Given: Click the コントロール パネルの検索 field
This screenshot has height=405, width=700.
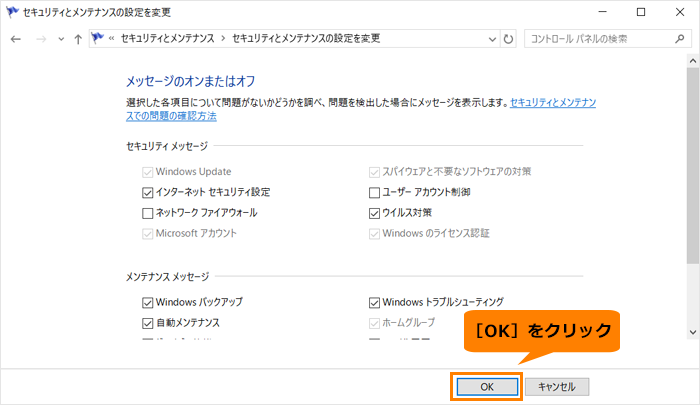Looking at the screenshot, I should 600,39.
